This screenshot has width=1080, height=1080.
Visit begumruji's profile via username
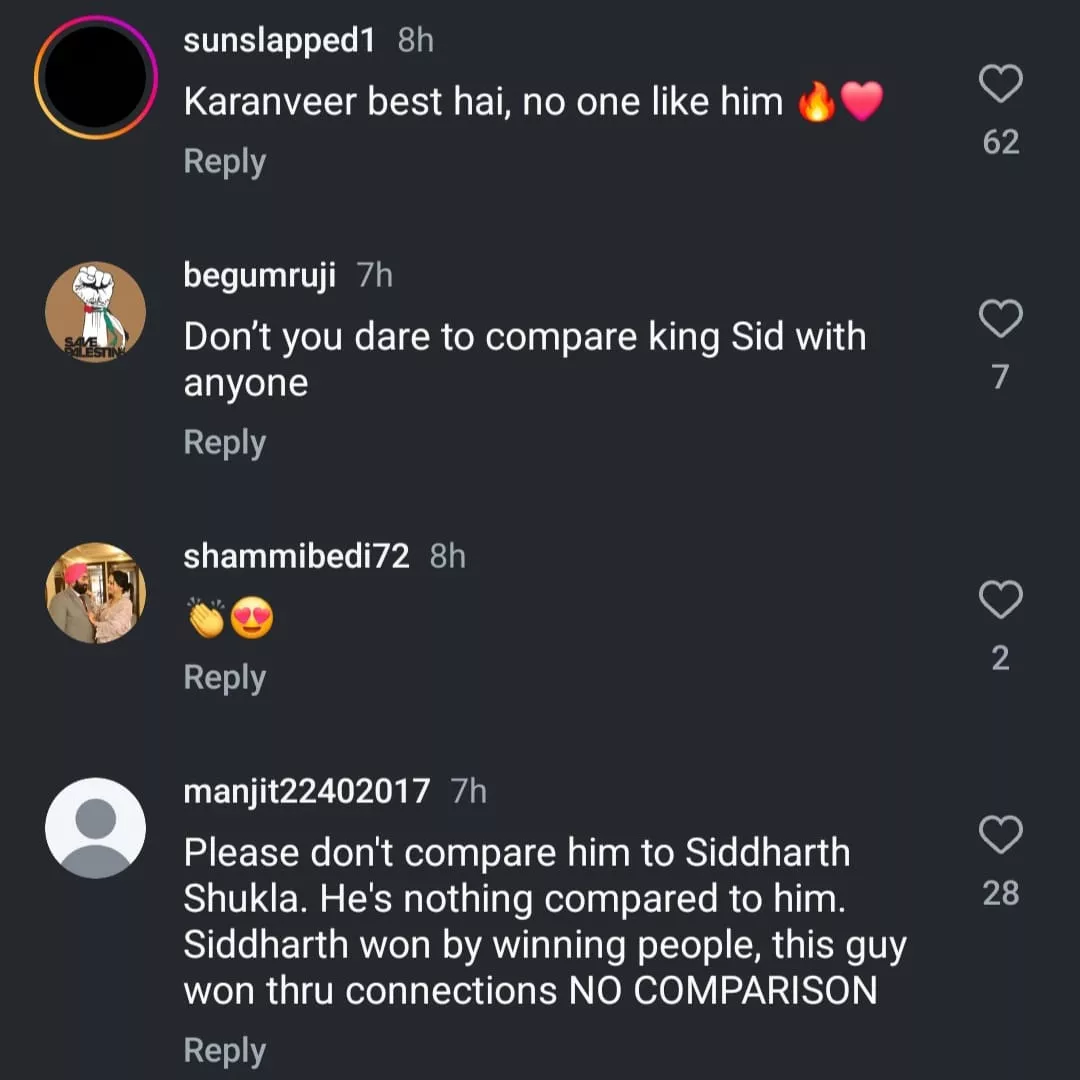[x=260, y=276]
